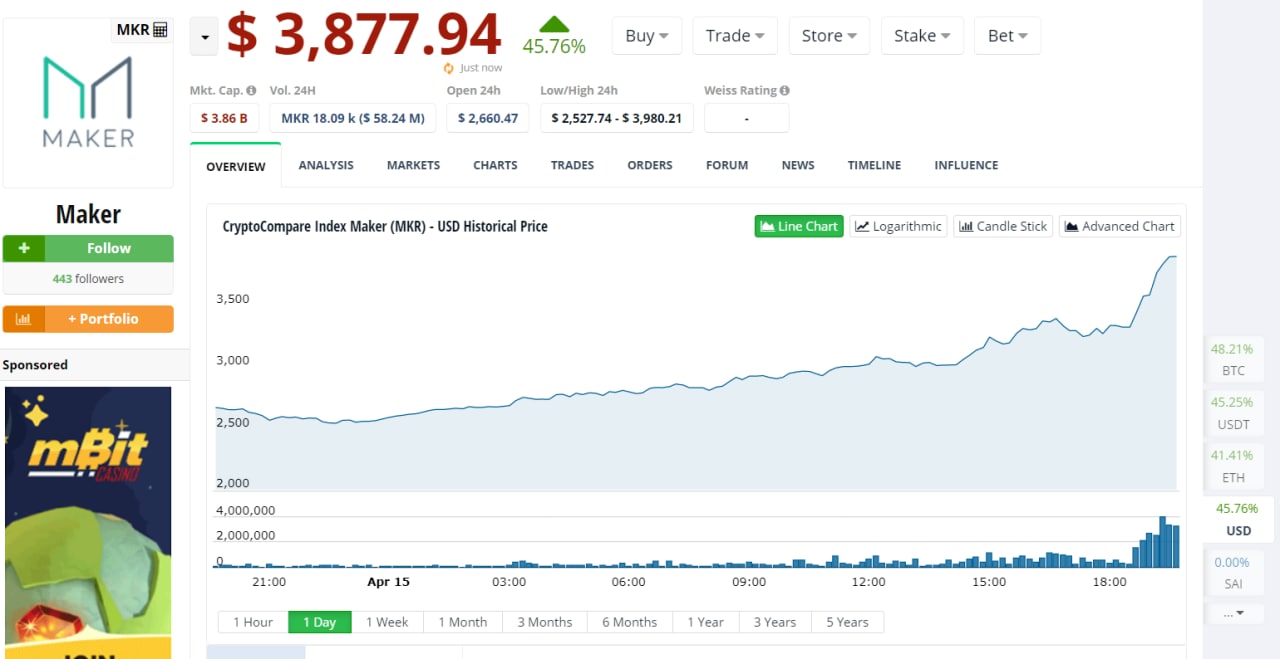Open the Trade dropdown menu
Viewport: 1280px width, 659px height.
click(x=735, y=35)
